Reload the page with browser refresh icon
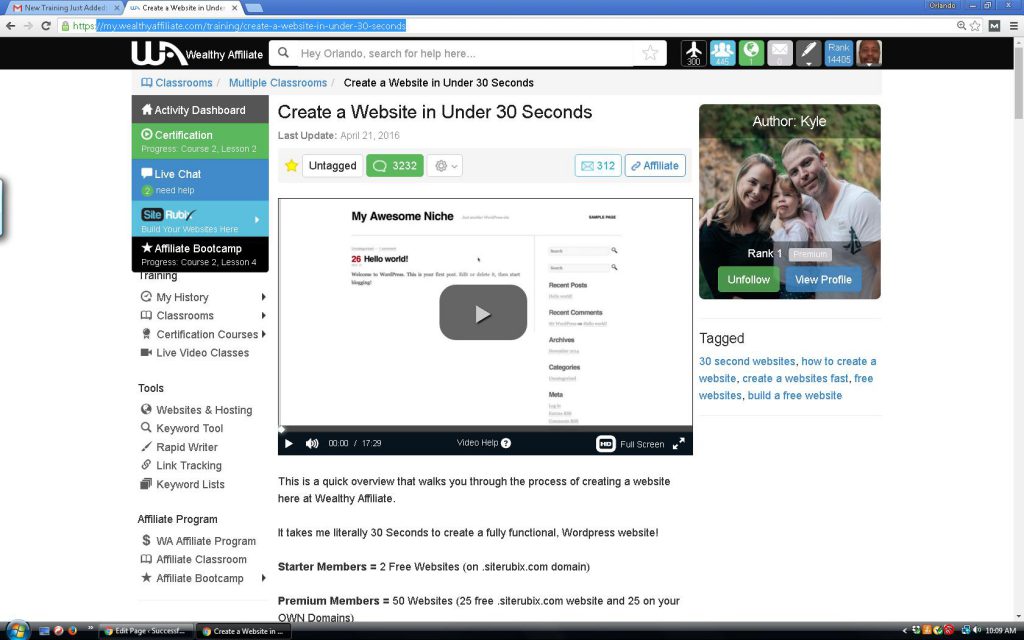 click(x=46, y=25)
